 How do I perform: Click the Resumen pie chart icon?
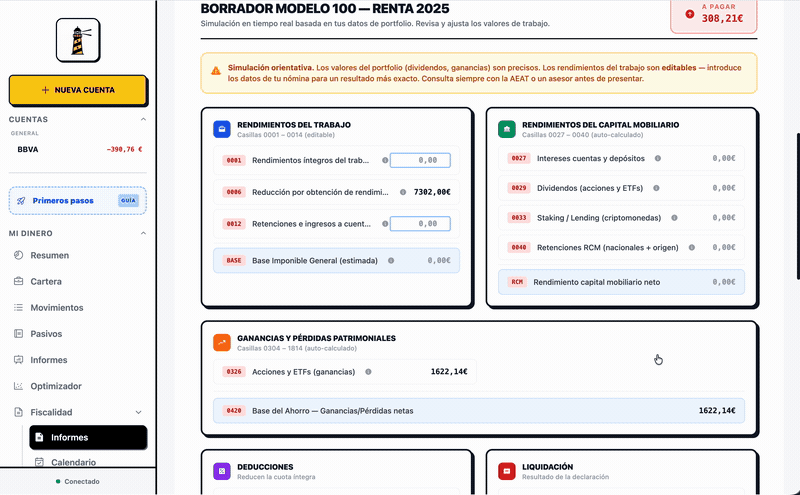18,255
